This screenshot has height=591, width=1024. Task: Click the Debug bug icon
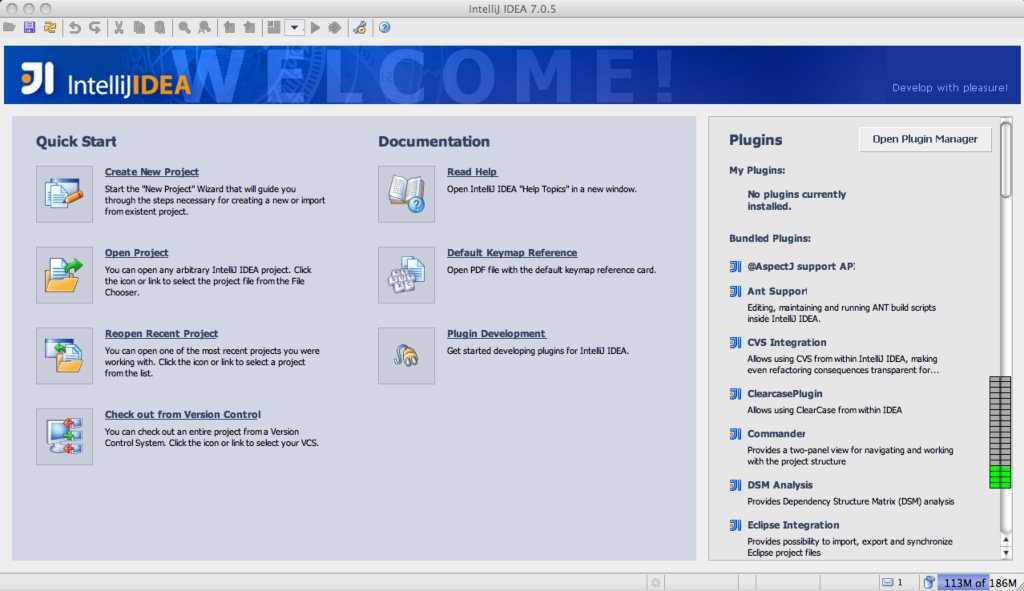tap(335, 27)
